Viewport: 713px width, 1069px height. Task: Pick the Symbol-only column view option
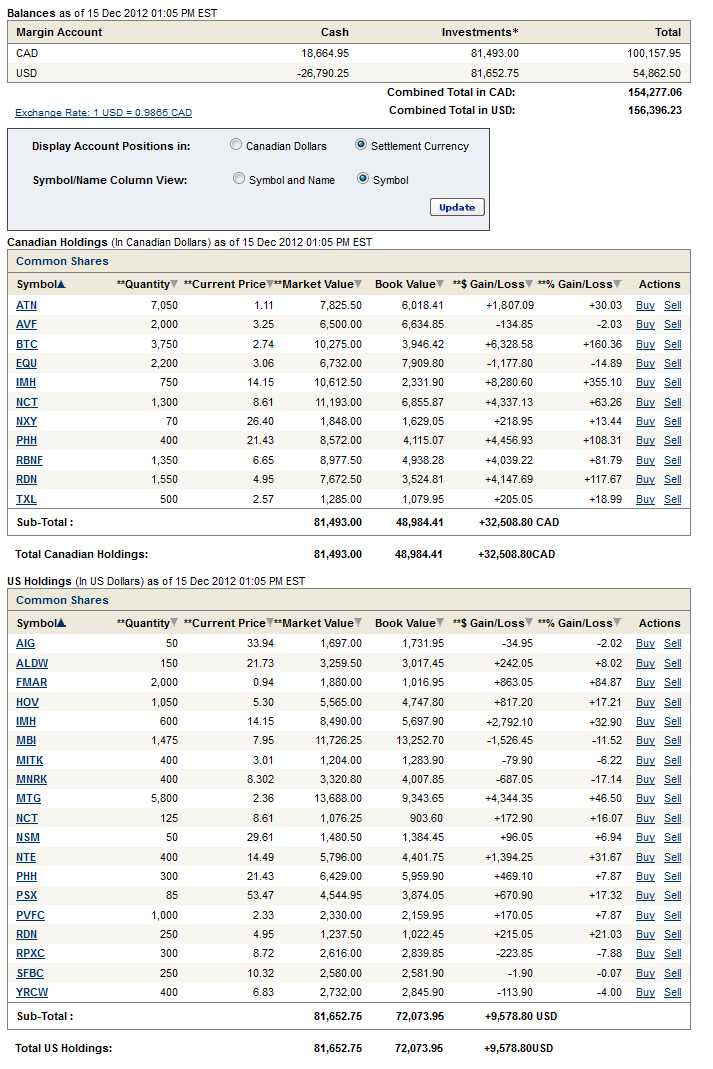pyautogui.click(x=363, y=179)
